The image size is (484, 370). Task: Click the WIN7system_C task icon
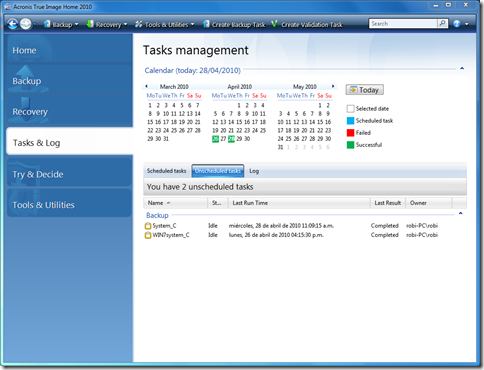point(148,235)
